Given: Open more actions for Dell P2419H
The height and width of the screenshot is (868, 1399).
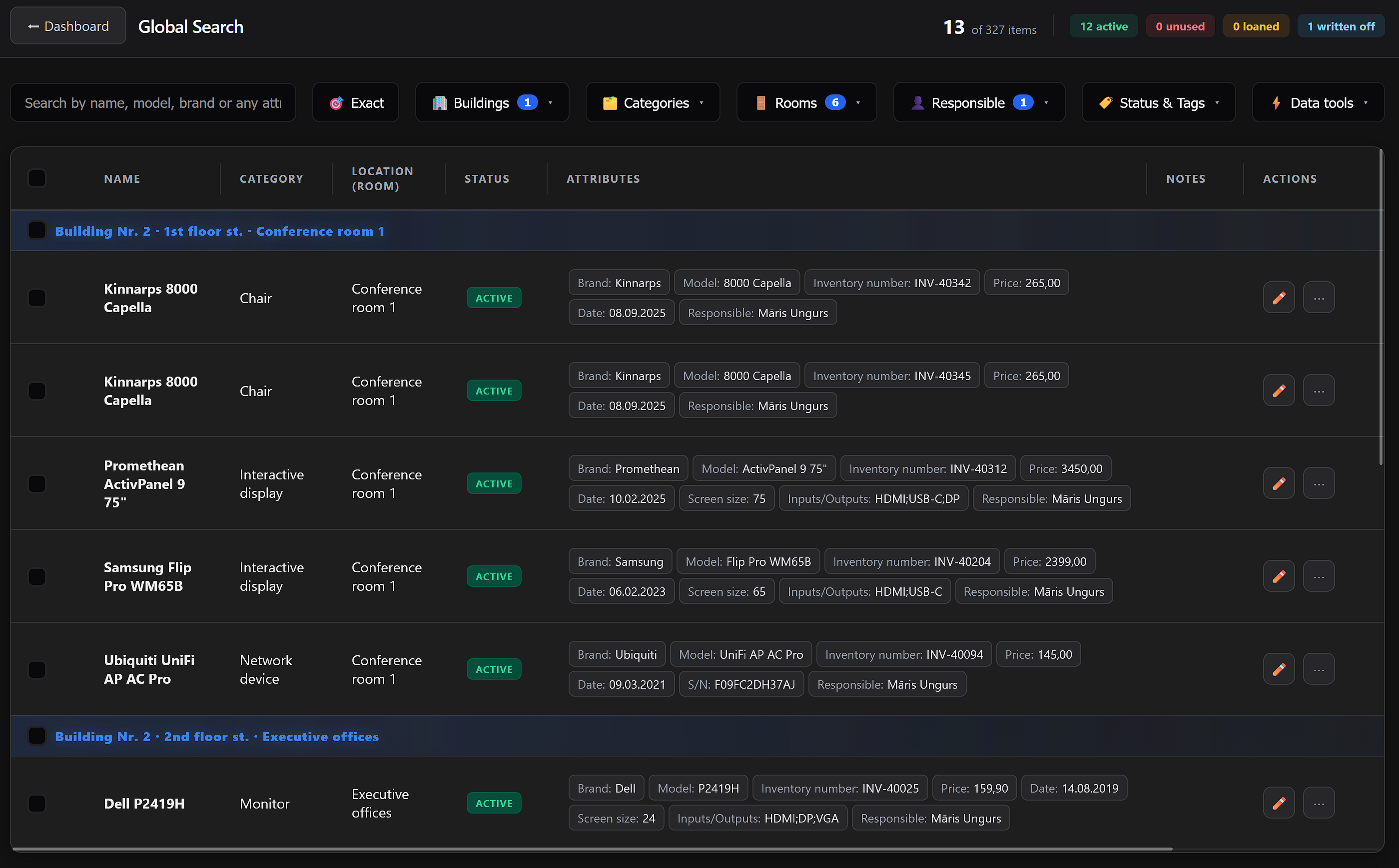Looking at the screenshot, I should pos(1319,803).
